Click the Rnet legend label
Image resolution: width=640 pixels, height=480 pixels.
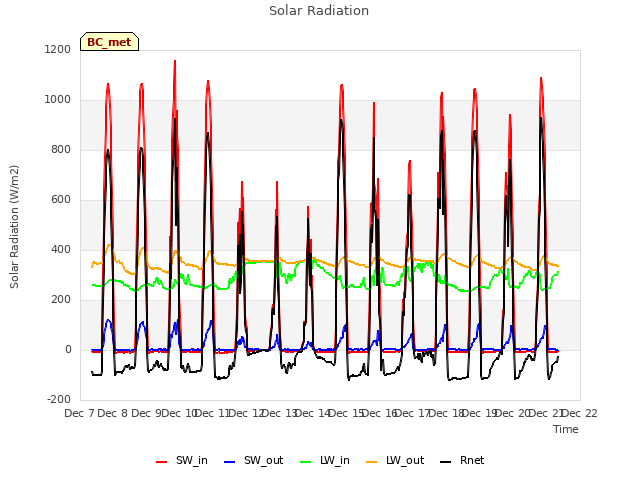[472, 460]
